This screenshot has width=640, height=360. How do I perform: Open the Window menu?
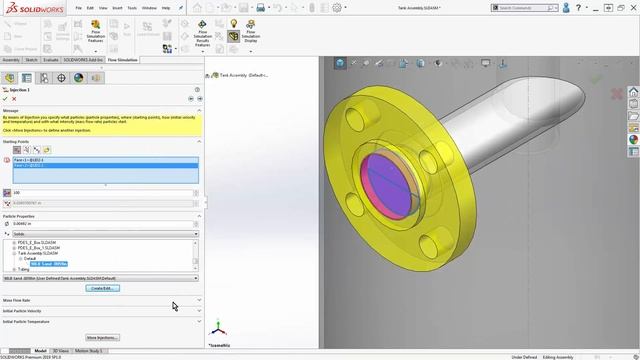[x=149, y=8]
